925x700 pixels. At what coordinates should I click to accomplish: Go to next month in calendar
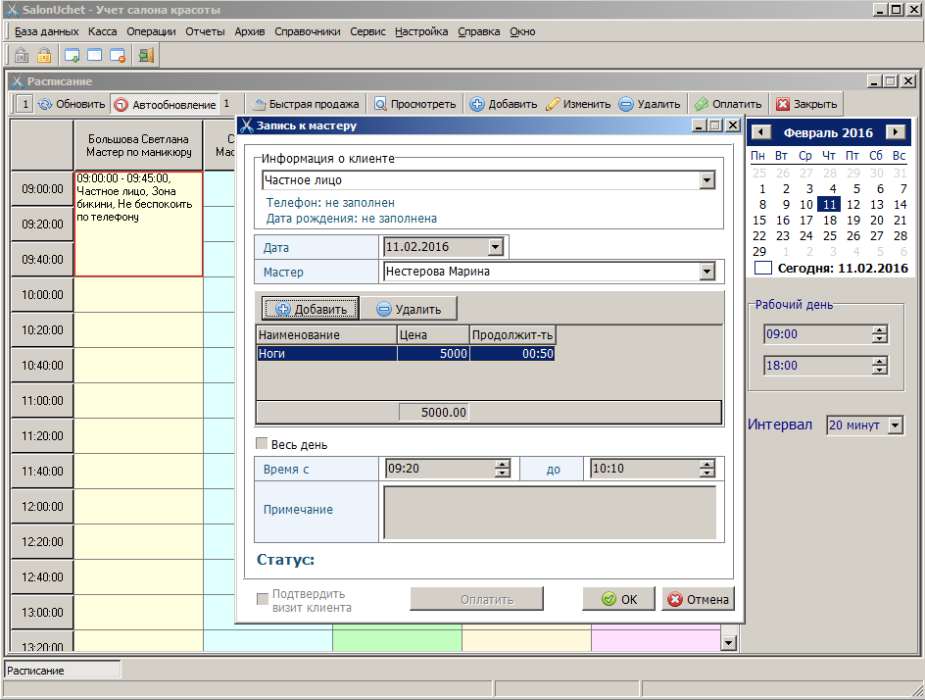(x=896, y=132)
